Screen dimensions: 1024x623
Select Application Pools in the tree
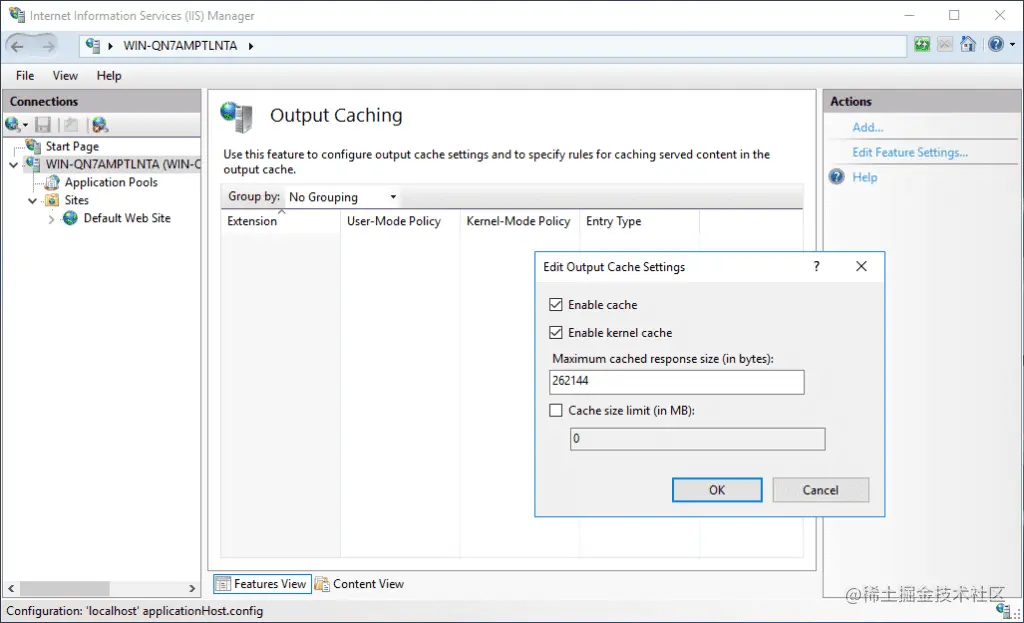[111, 182]
